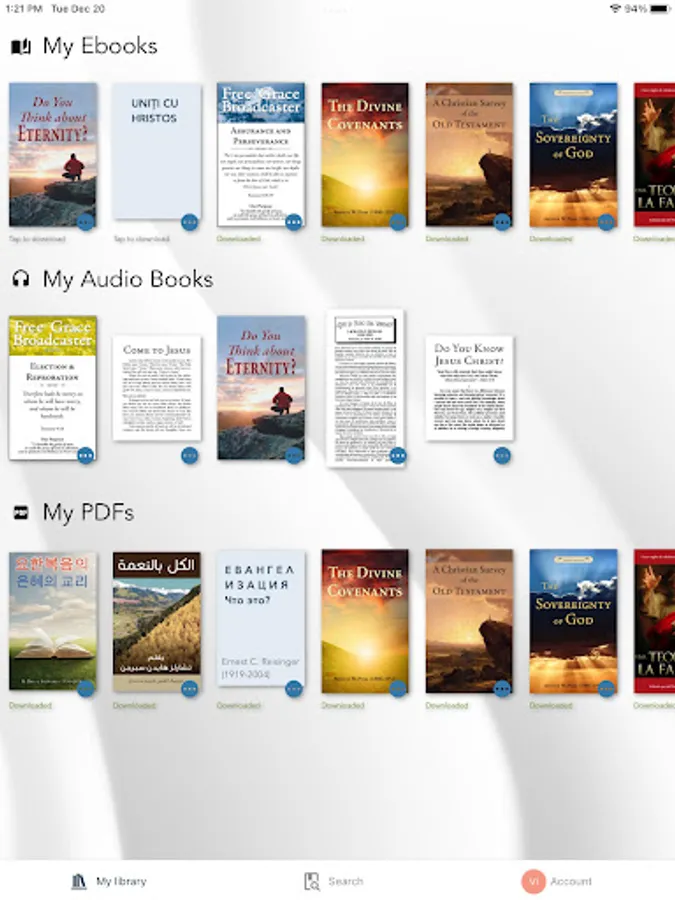Screen dimensions: 675x900
Task: Play Election & Reprobation audio book
Action: pos(53,387)
